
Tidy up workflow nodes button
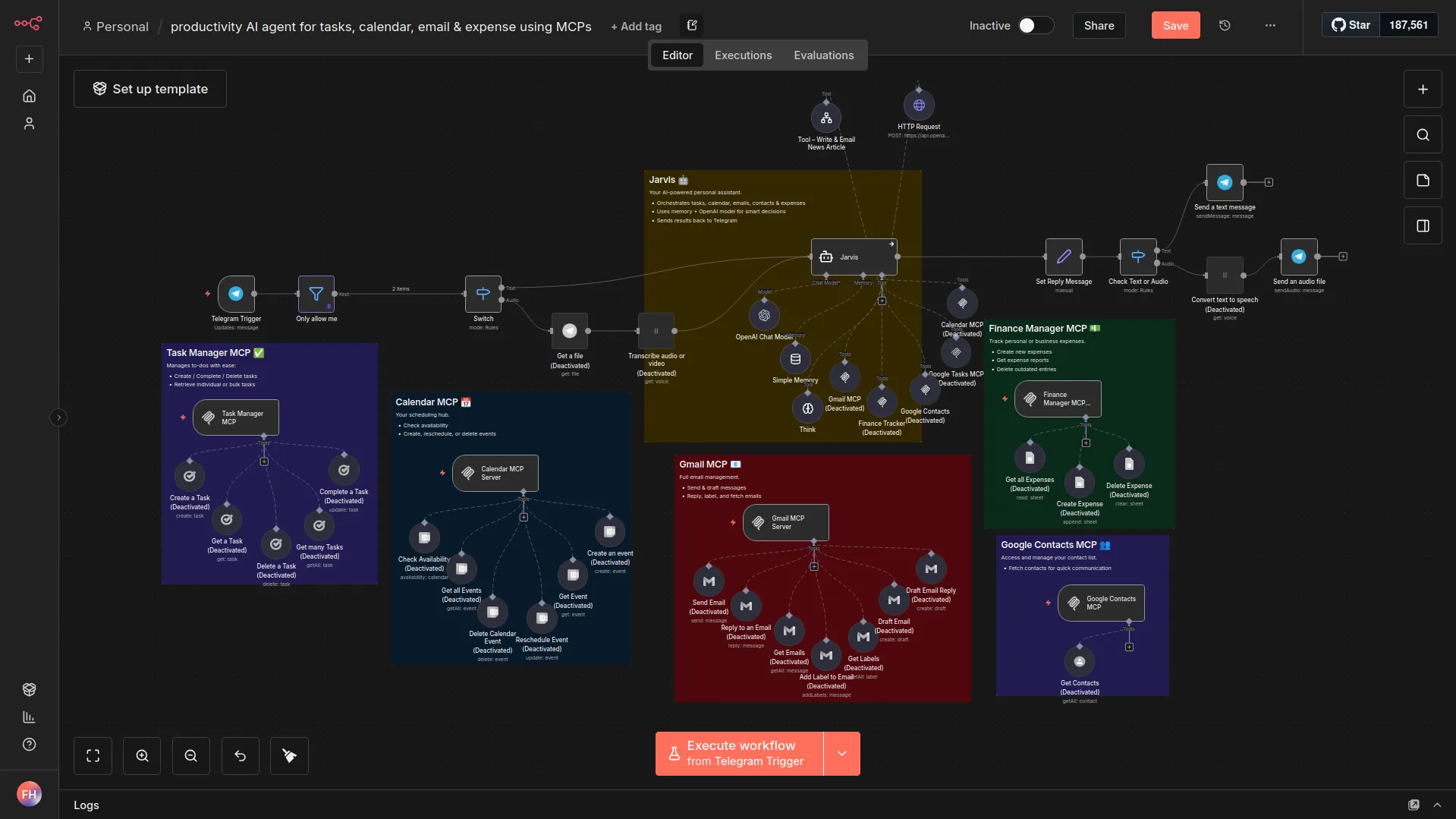tap(289, 756)
